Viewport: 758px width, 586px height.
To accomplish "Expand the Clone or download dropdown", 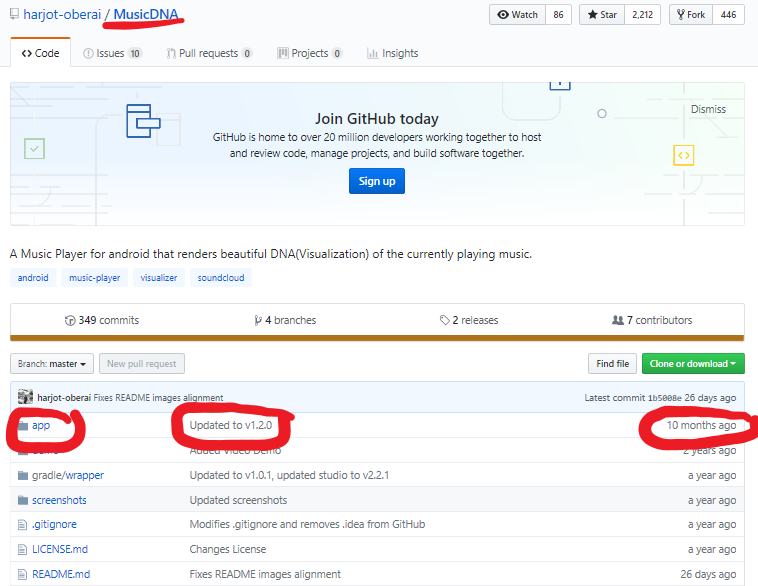I will click(x=693, y=364).
